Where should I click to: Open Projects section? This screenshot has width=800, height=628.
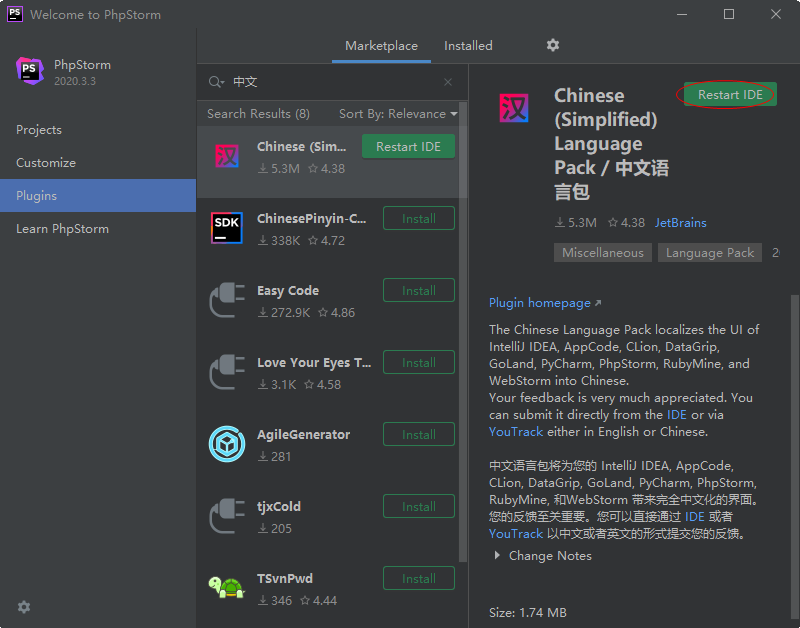pos(98,130)
